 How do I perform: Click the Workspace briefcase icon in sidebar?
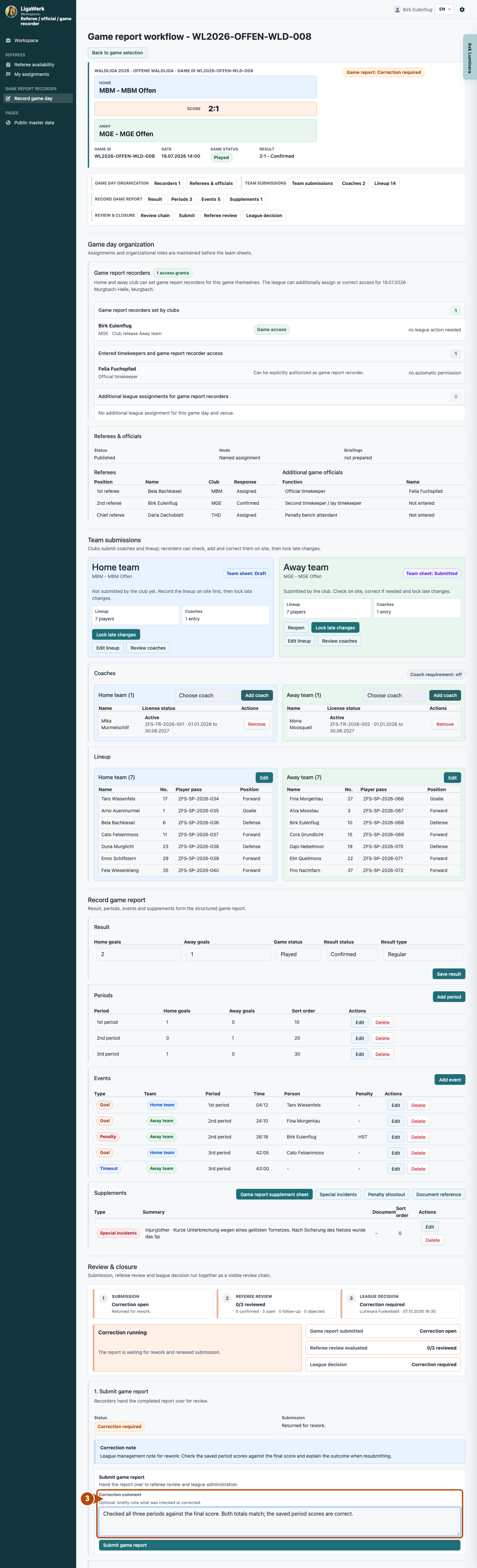[8, 41]
